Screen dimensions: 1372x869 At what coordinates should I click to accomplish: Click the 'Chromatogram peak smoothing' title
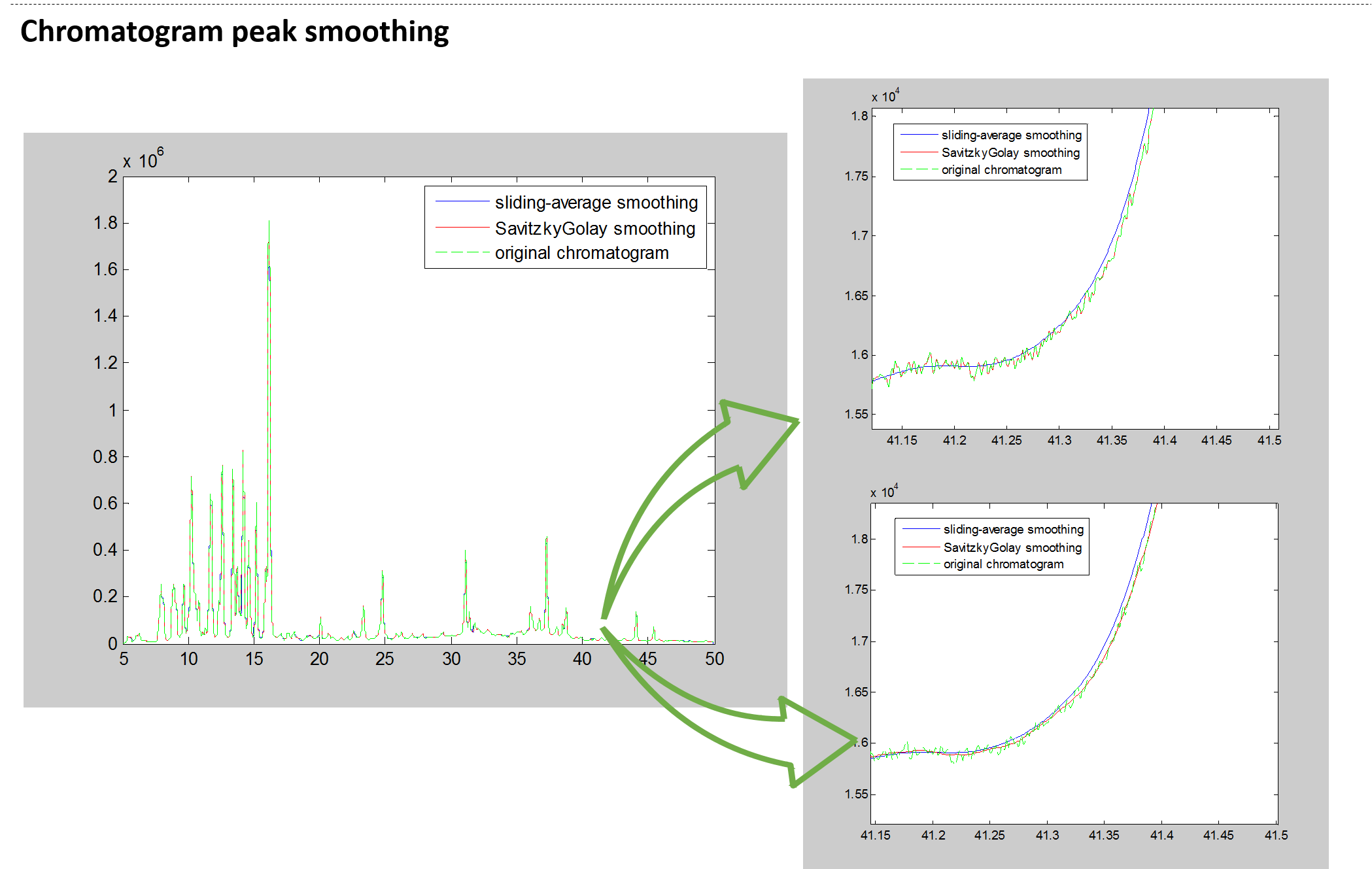234,31
